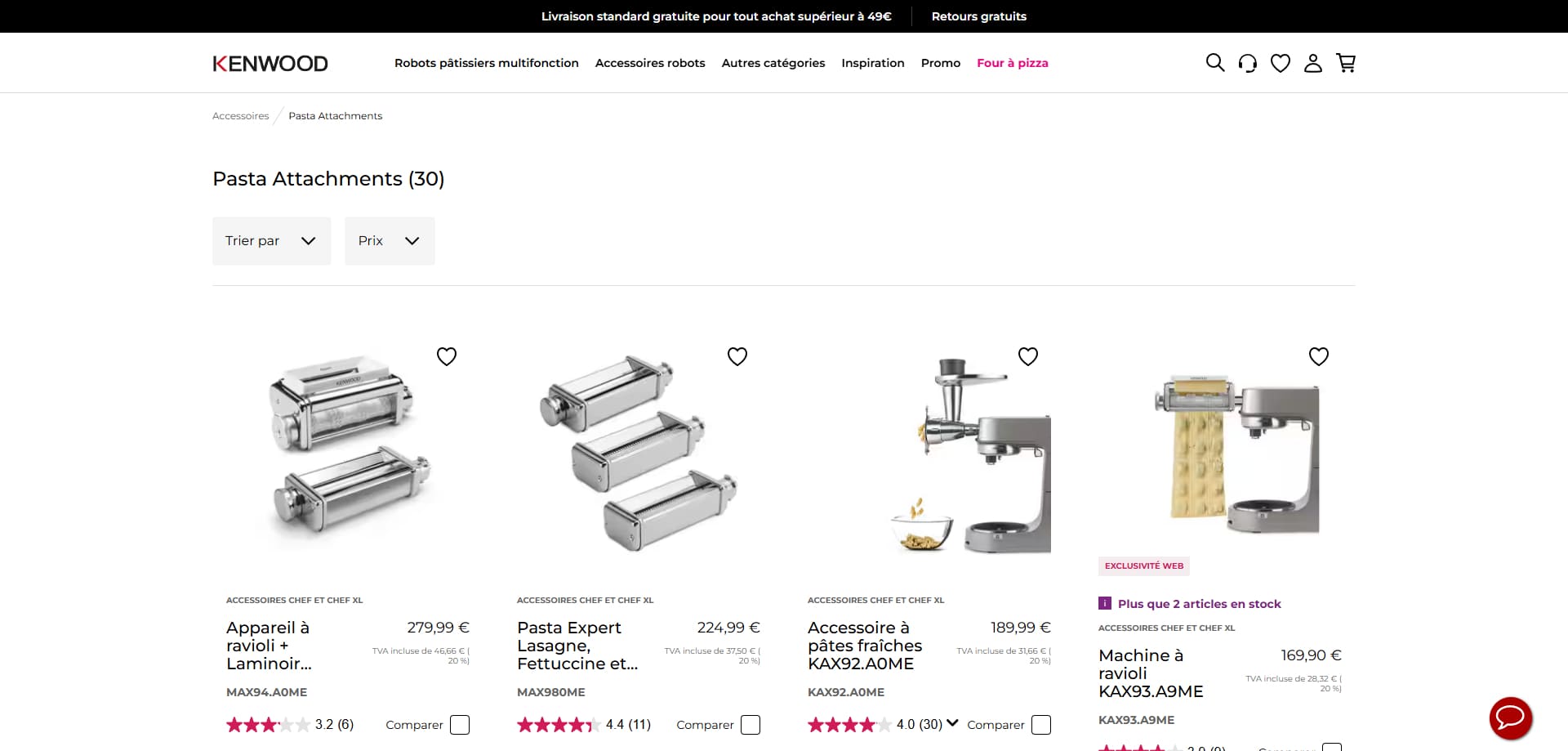This screenshot has height=751, width=1568.
Task: Click the customer support headset icon
Action: pos(1247,63)
